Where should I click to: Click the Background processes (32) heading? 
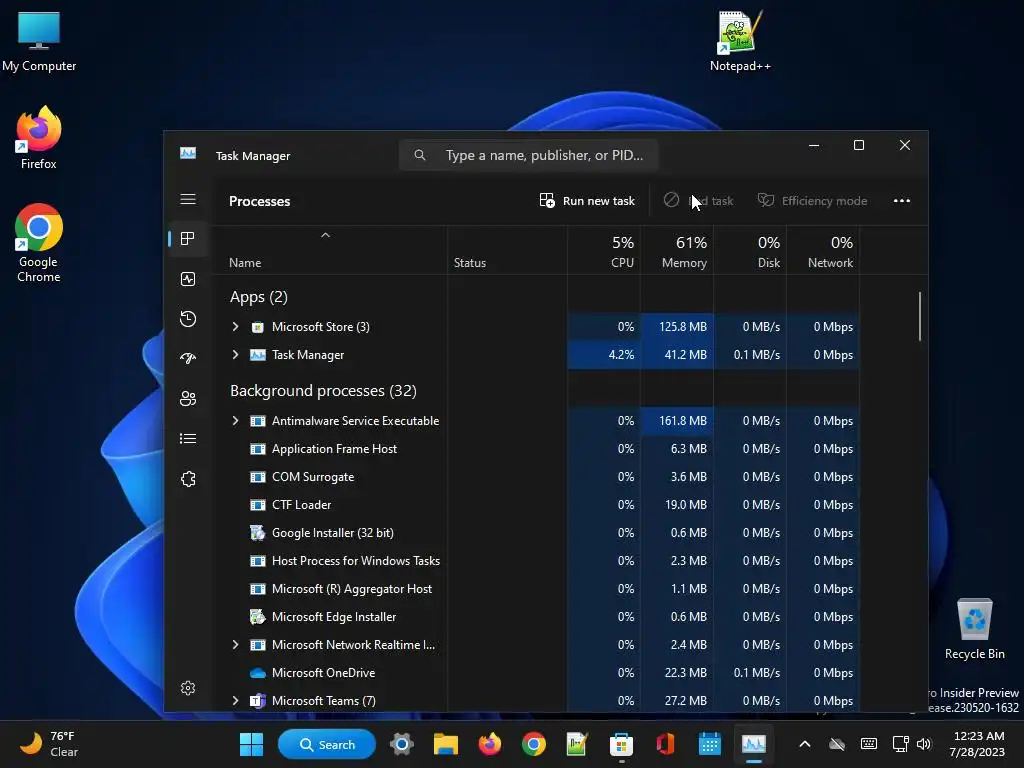click(x=323, y=391)
